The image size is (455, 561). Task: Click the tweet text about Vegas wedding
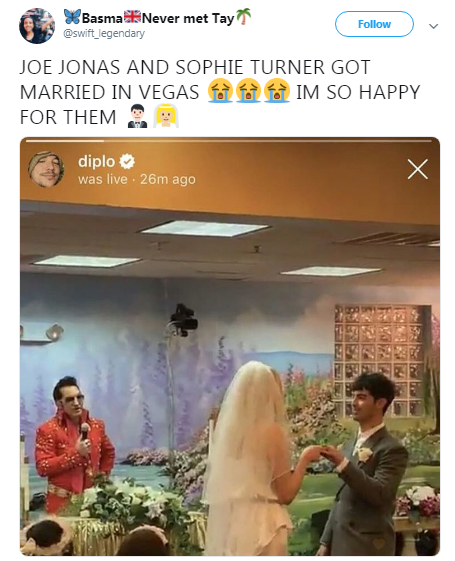point(220,92)
